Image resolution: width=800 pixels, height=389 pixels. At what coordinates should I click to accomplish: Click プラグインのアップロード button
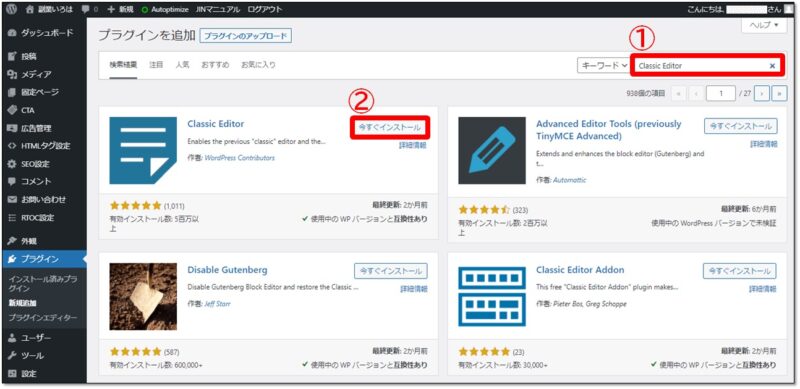(245, 36)
